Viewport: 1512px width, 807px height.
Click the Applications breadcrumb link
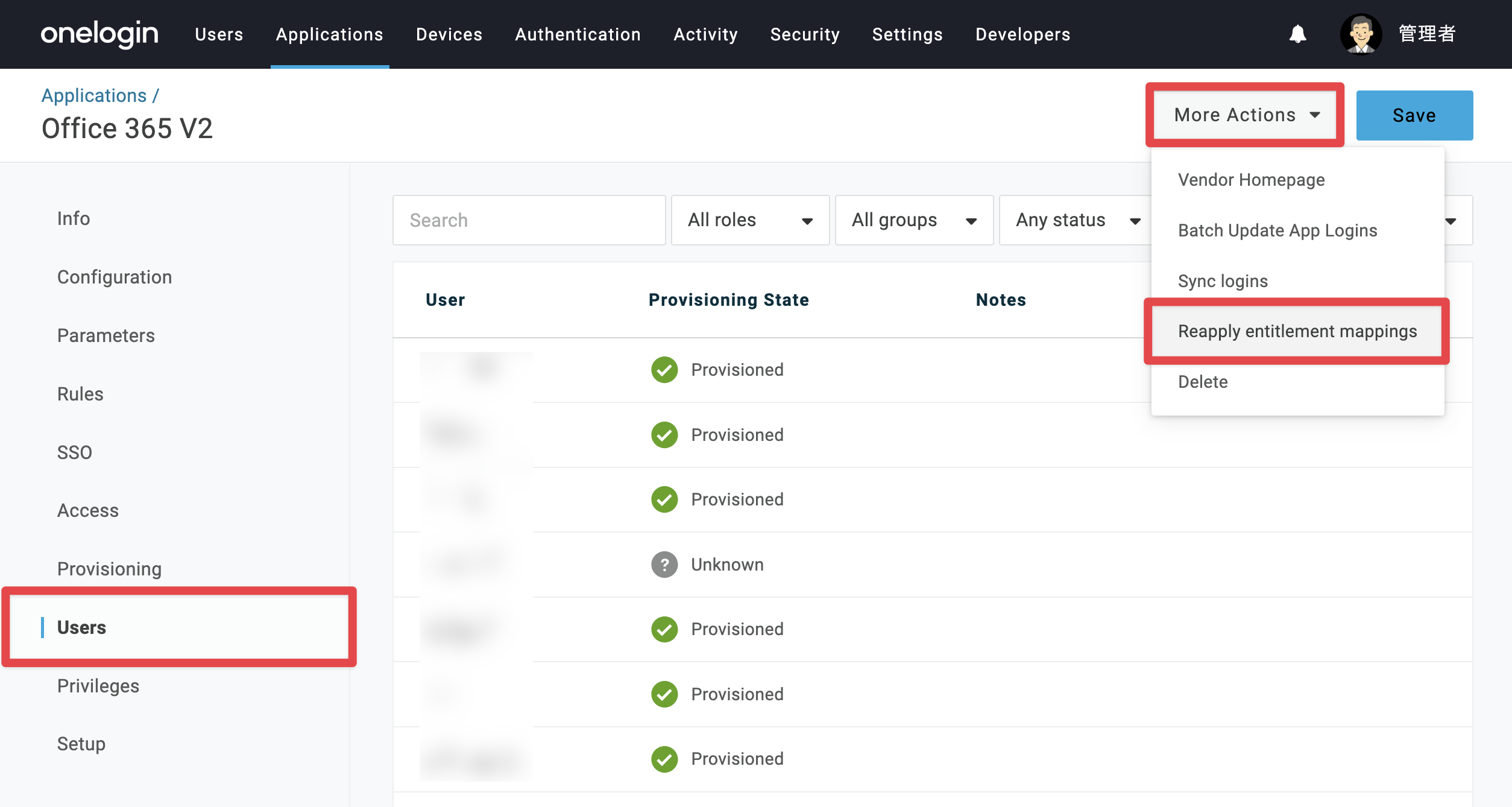94,95
